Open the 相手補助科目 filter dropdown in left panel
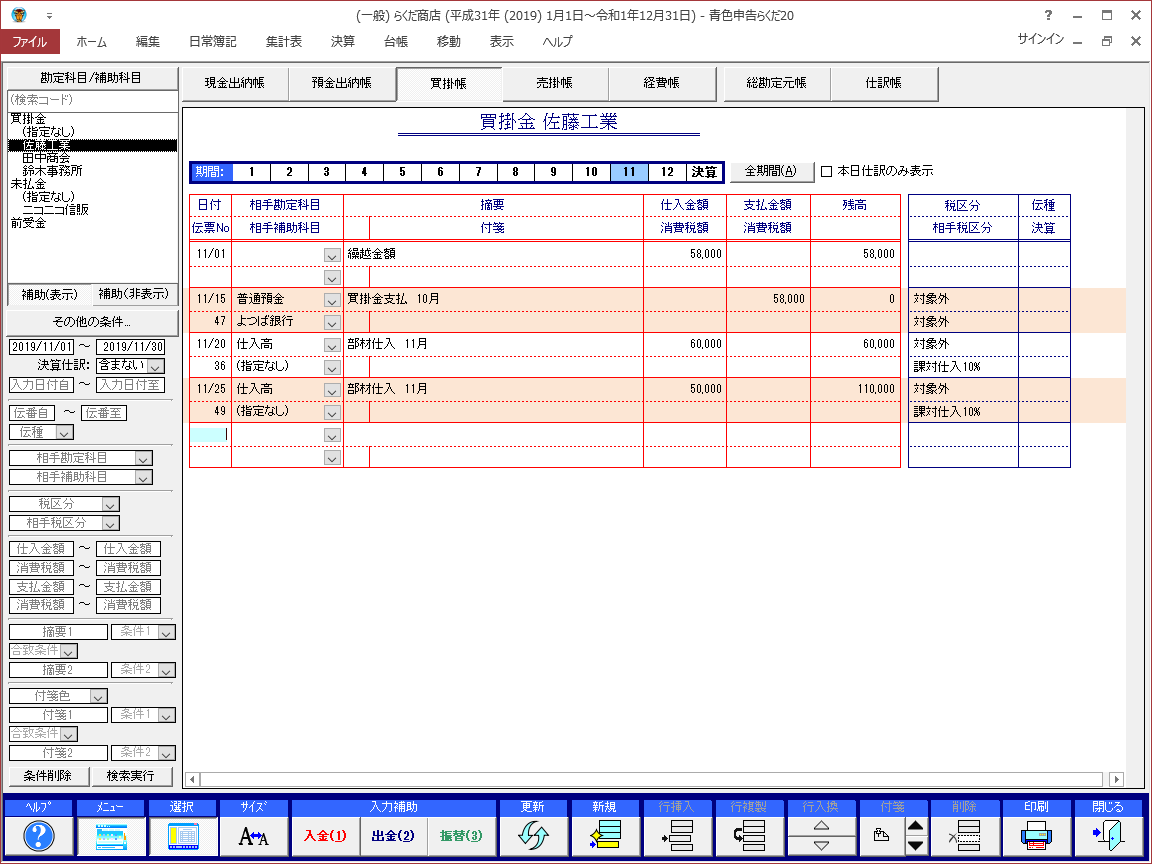 (x=144, y=478)
